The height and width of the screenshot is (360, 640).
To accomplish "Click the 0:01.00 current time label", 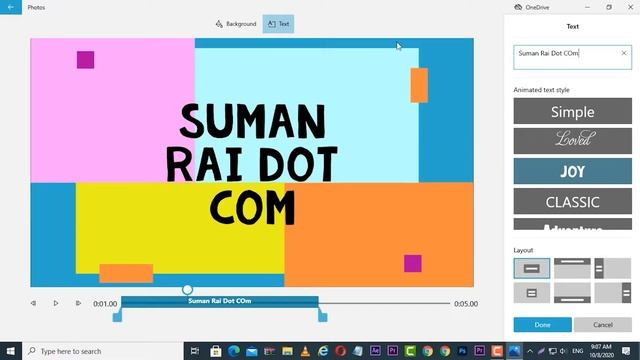I will [105, 304].
